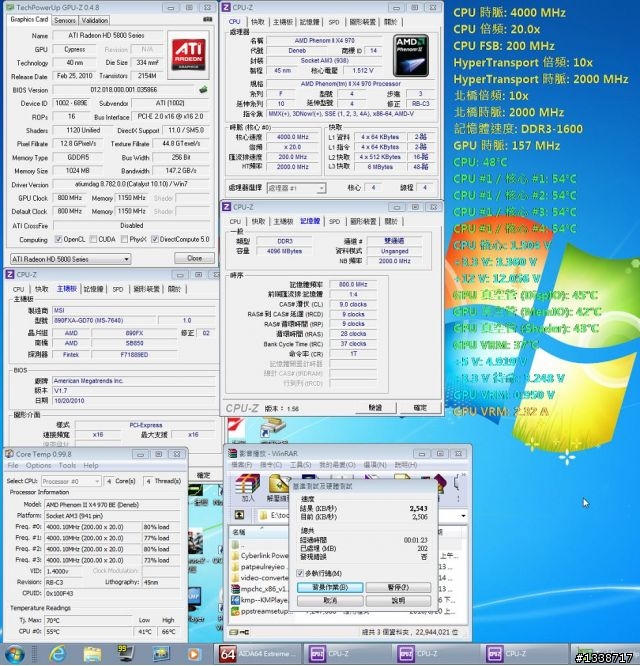This screenshot has height=666, width=640.
Task: Click the WinRAR 加入 (Add) toolbar icon
Action: point(248,488)
